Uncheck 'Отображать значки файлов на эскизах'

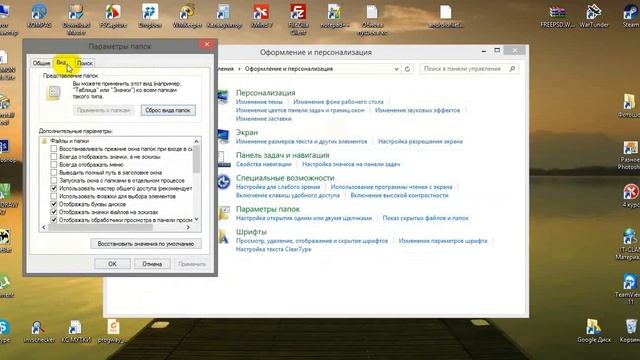[53, 212]
